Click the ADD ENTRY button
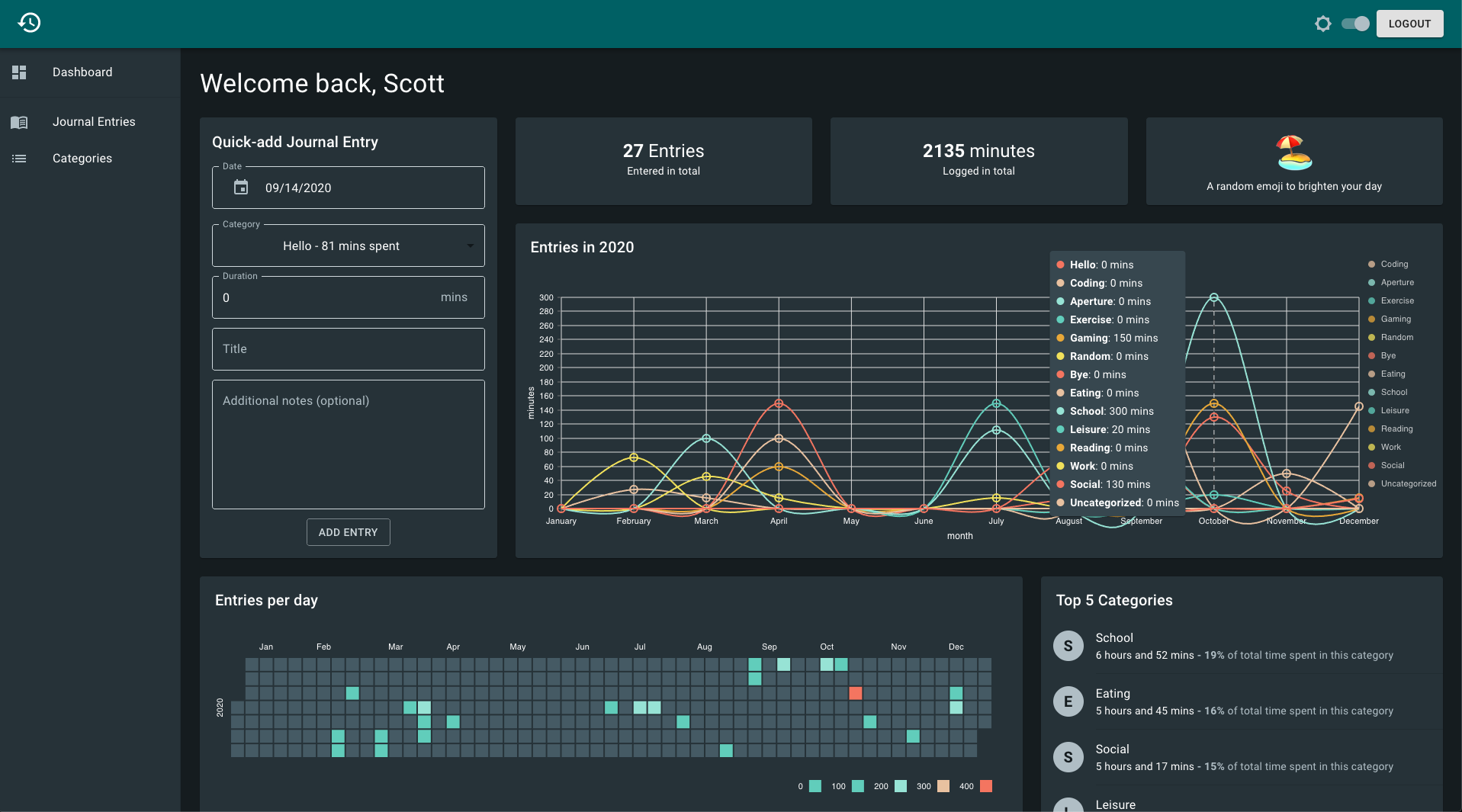 coord(349,532)
